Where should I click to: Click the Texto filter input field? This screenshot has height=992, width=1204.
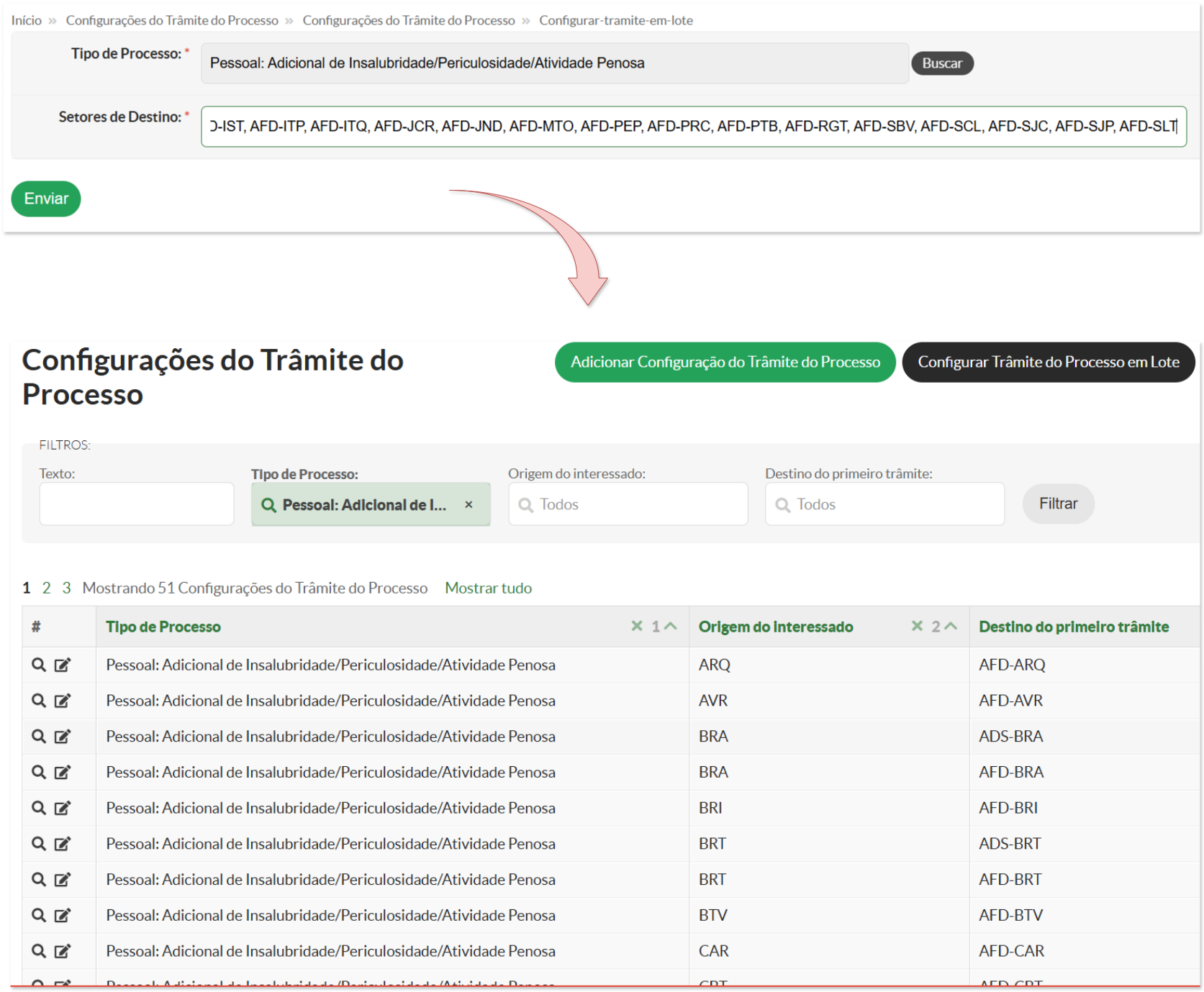point(137,504)
